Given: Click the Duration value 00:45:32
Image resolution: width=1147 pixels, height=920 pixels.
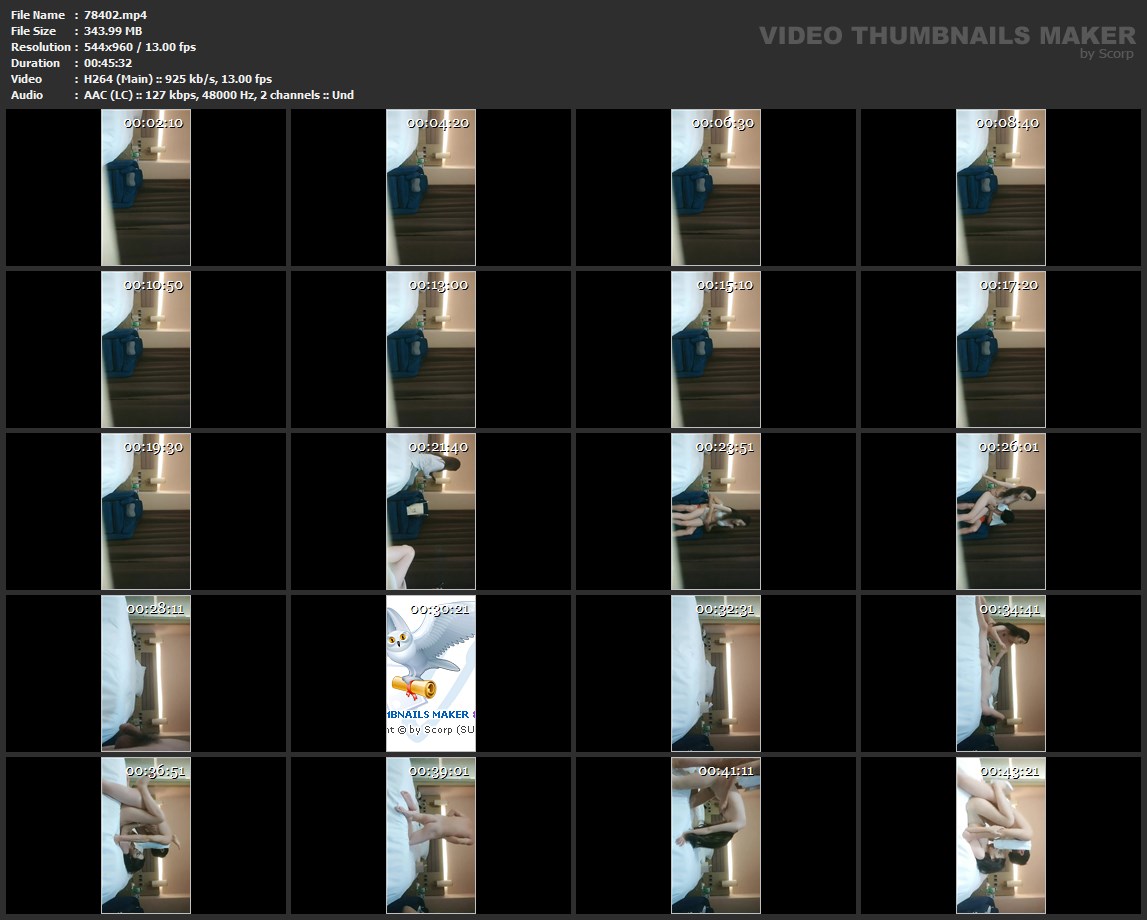Looking at the screenshot, I should click(108, 63).
